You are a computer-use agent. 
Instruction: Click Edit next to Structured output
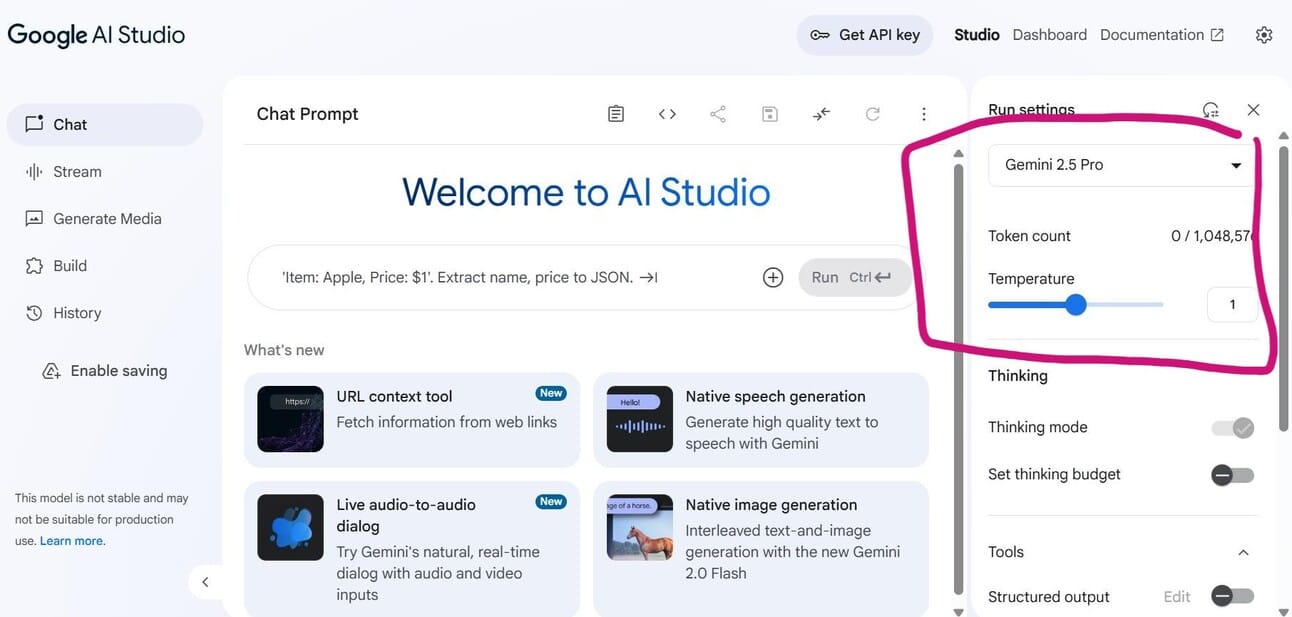click(1177, 596)
